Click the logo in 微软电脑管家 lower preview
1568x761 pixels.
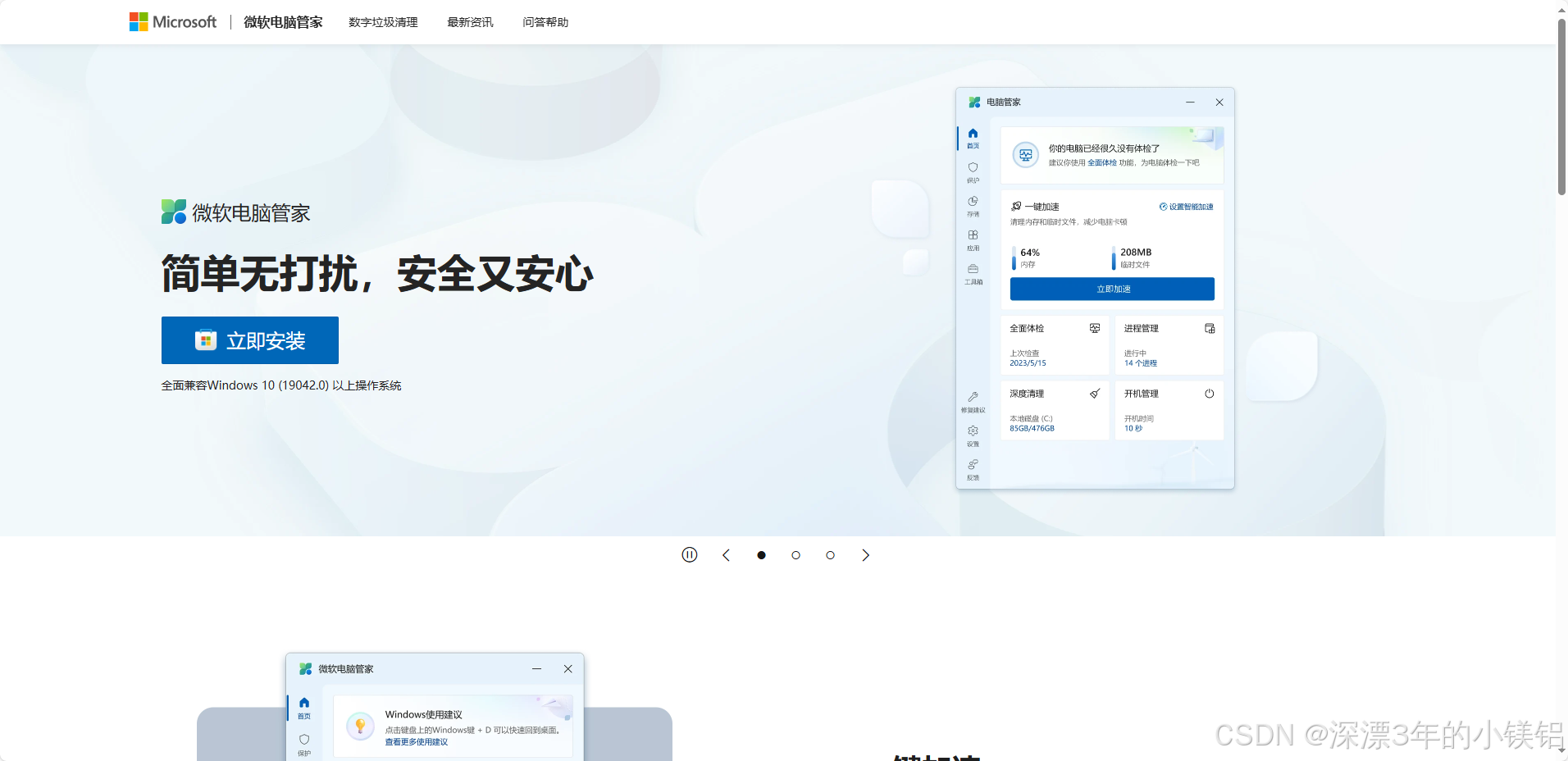[306, 669]
